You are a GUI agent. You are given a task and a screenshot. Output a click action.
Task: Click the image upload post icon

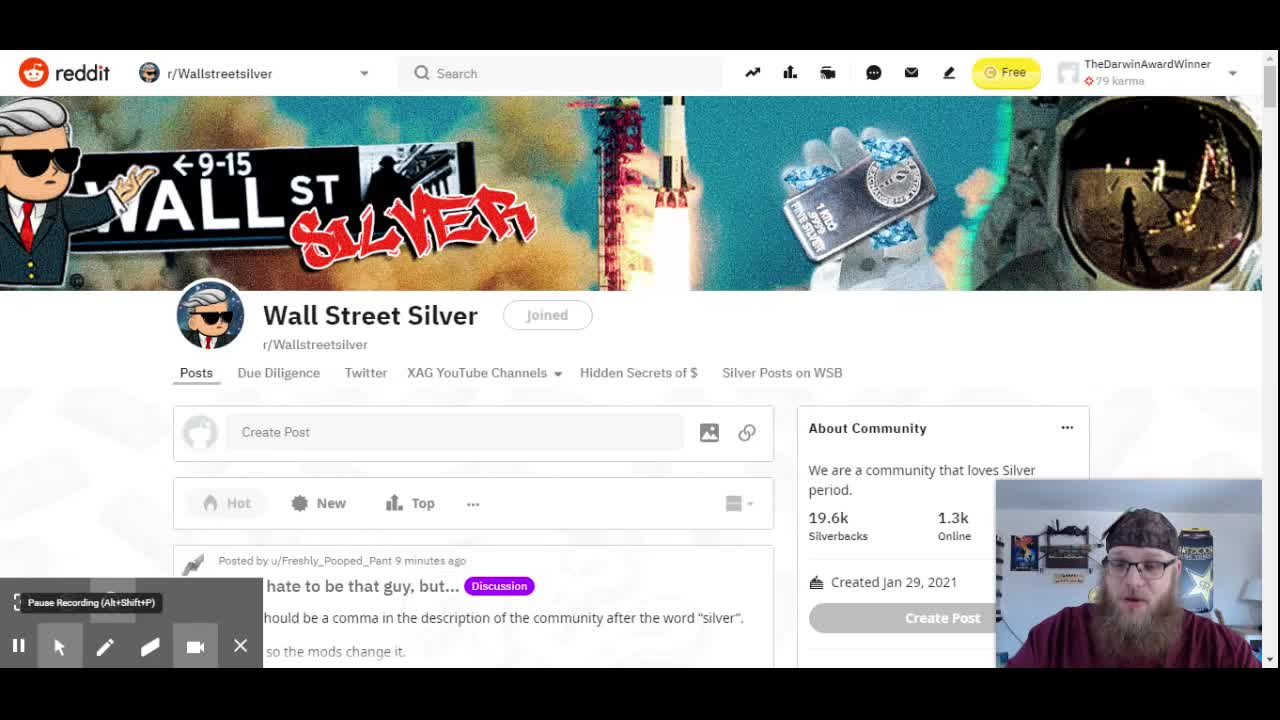(x=709, y=432)
